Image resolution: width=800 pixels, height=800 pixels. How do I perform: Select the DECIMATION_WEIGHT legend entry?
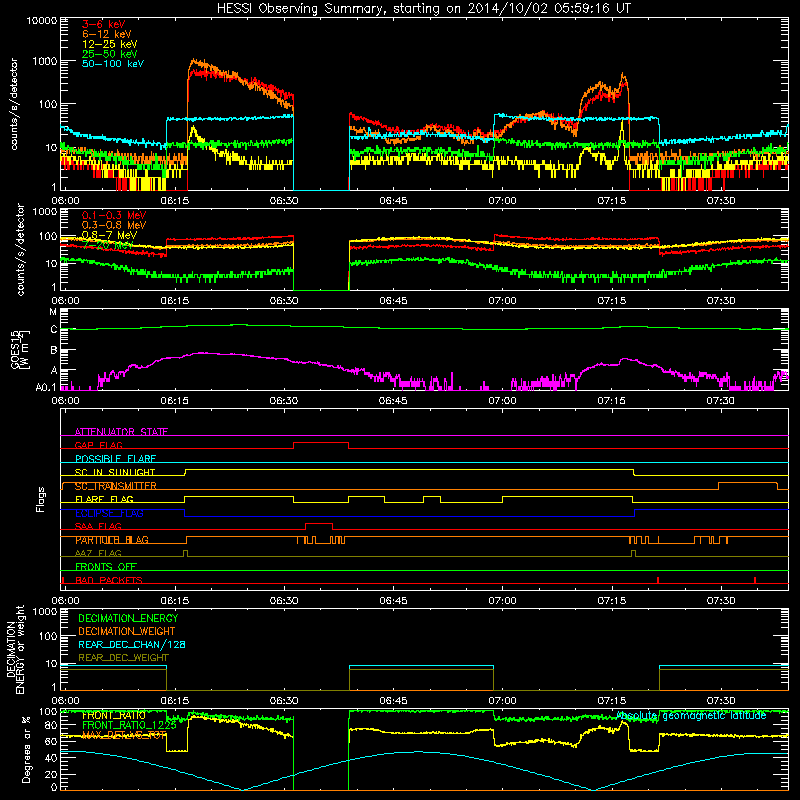pos(127,631)
